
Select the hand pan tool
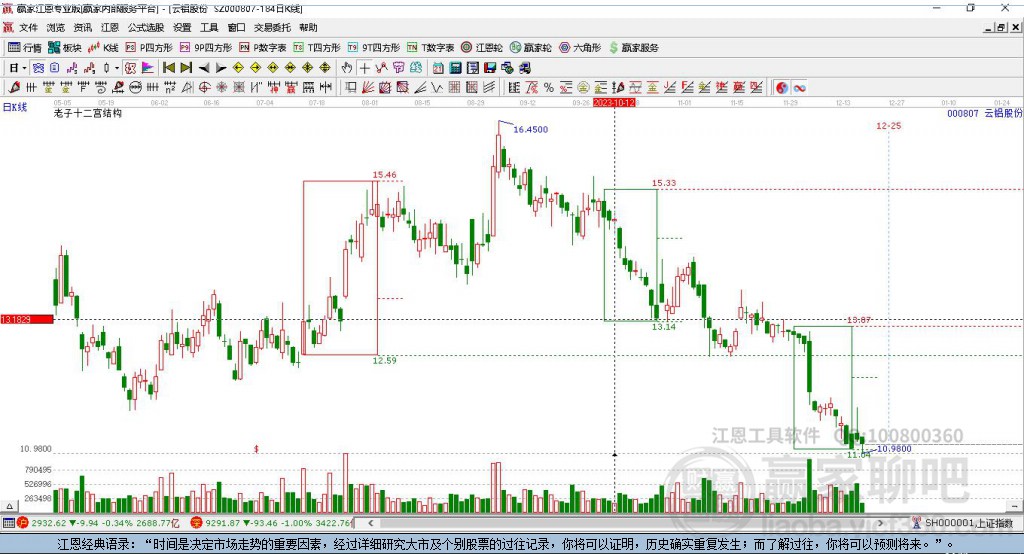pyautogui.click(x=347, y=68)
